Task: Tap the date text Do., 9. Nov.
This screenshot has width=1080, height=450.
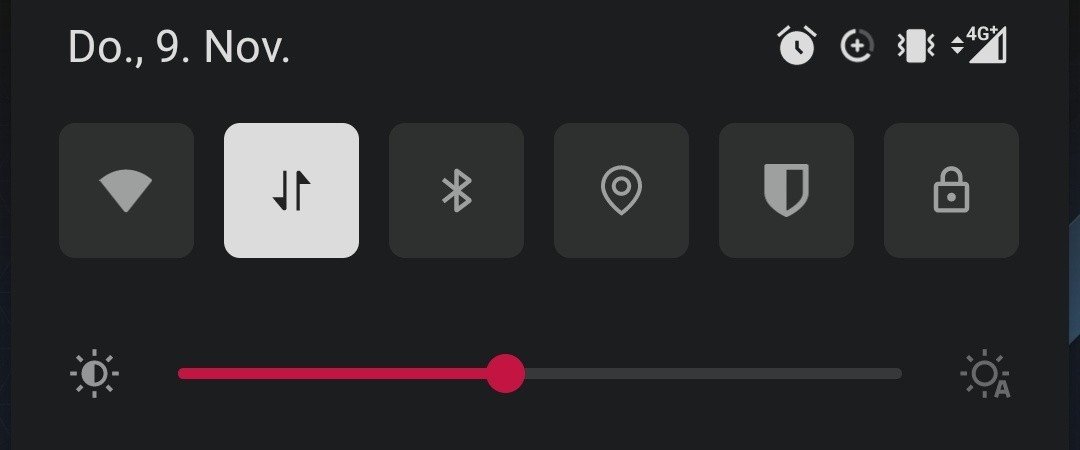Action: (x=179, y=48)
